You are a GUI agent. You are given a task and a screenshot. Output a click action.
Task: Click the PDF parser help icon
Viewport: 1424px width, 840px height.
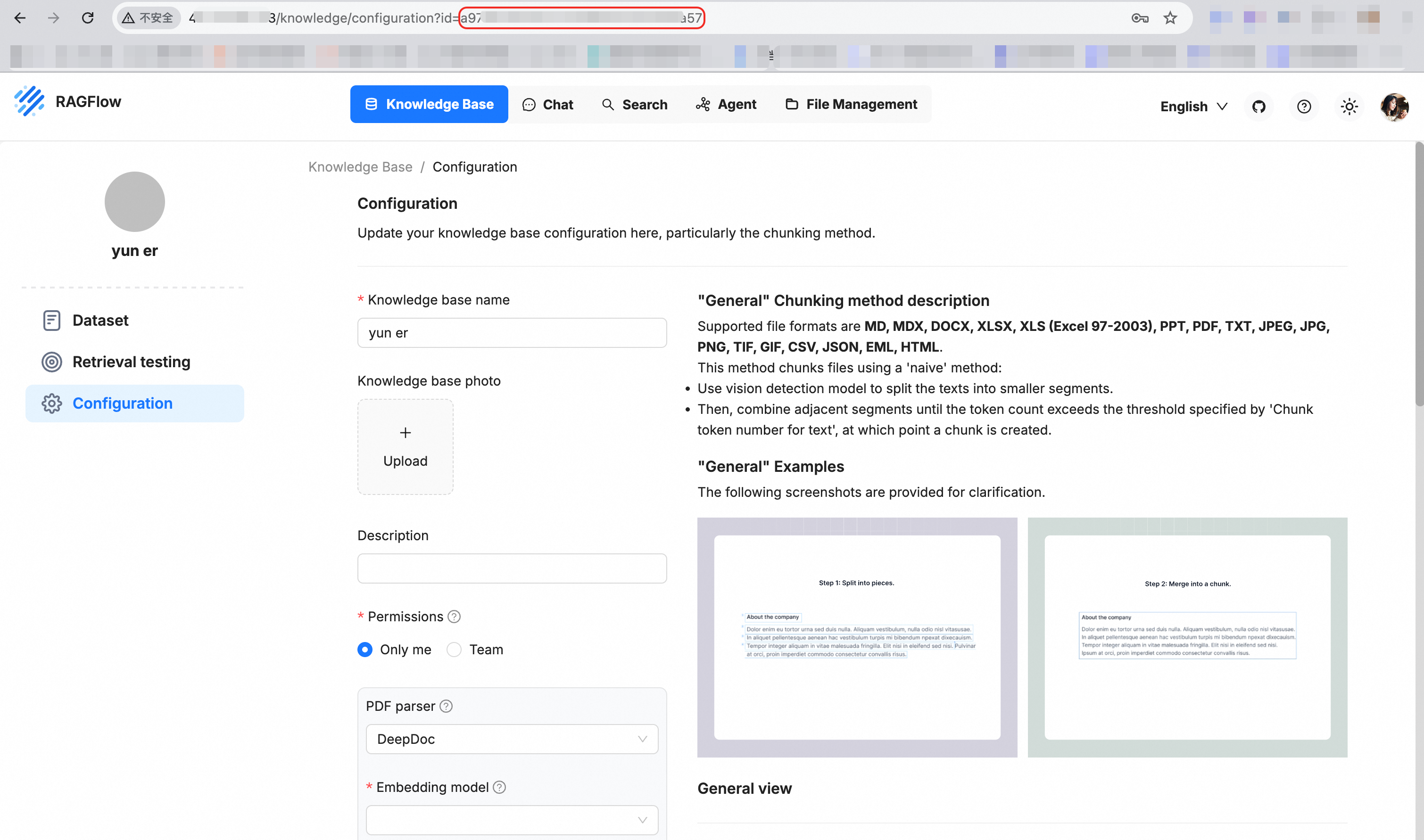(x=446, y=706)
